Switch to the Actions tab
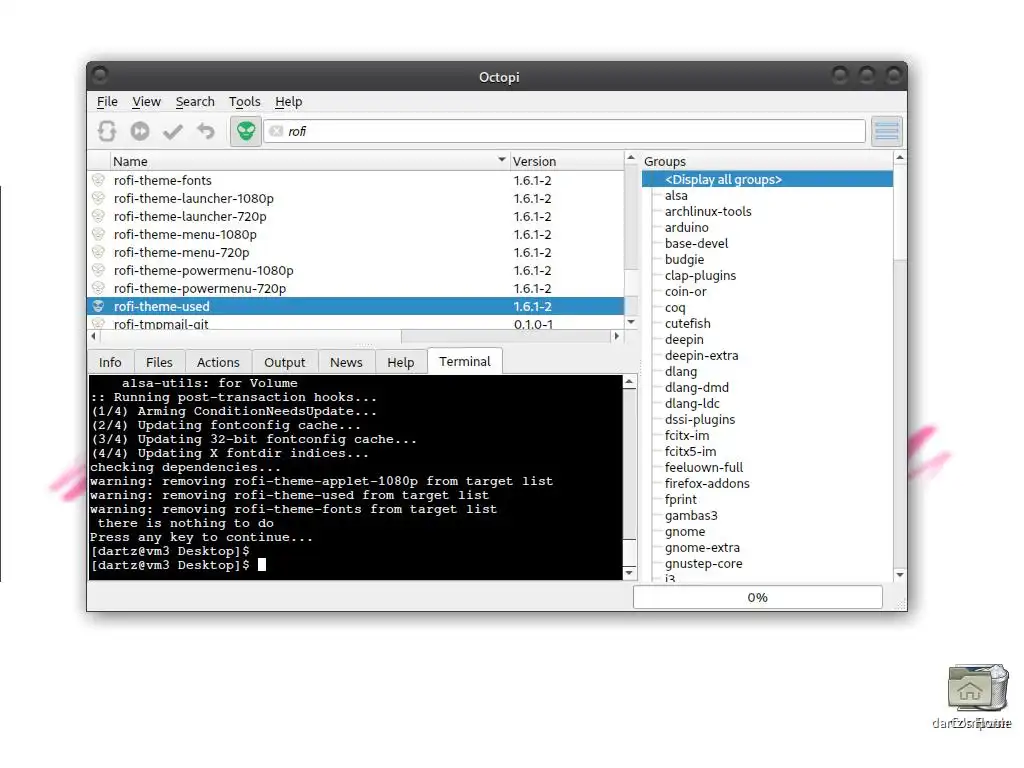1024x768 pixels. 218,362
